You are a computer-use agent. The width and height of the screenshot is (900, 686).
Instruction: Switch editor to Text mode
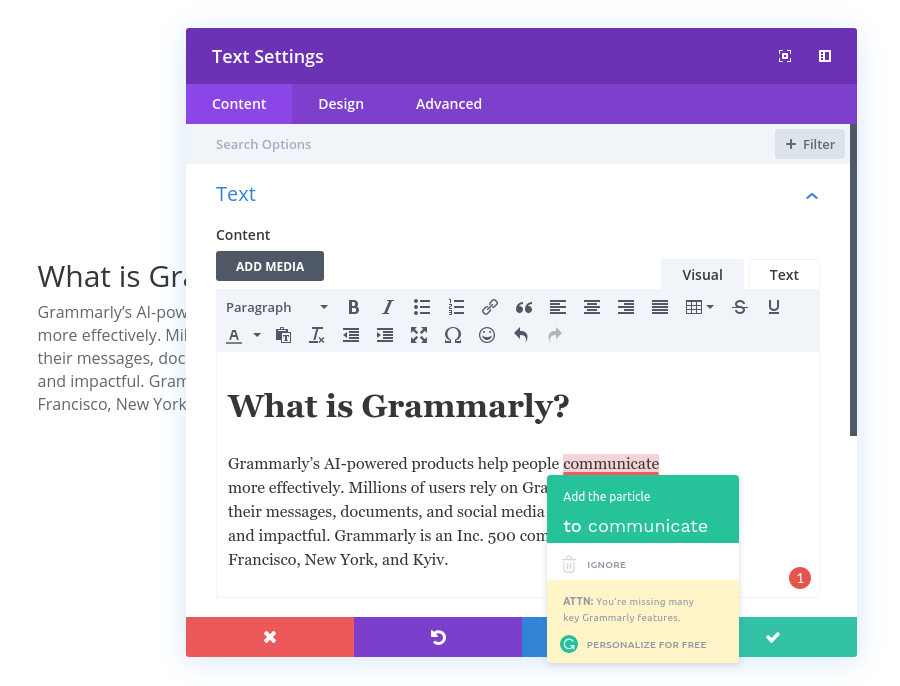tap(784, 275)
